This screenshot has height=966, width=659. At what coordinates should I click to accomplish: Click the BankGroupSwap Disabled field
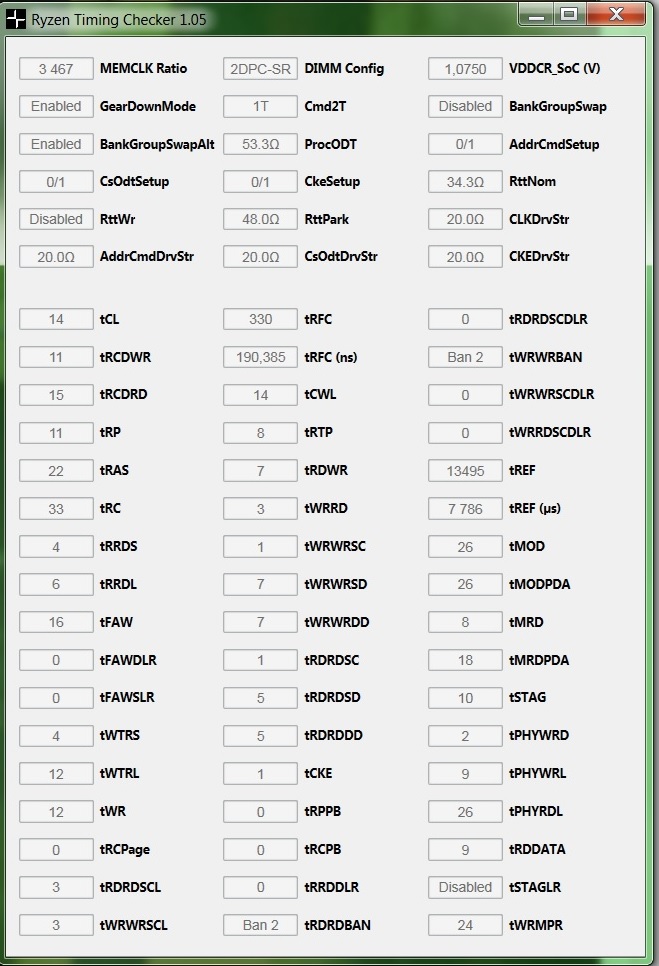[x=465, y=107]
